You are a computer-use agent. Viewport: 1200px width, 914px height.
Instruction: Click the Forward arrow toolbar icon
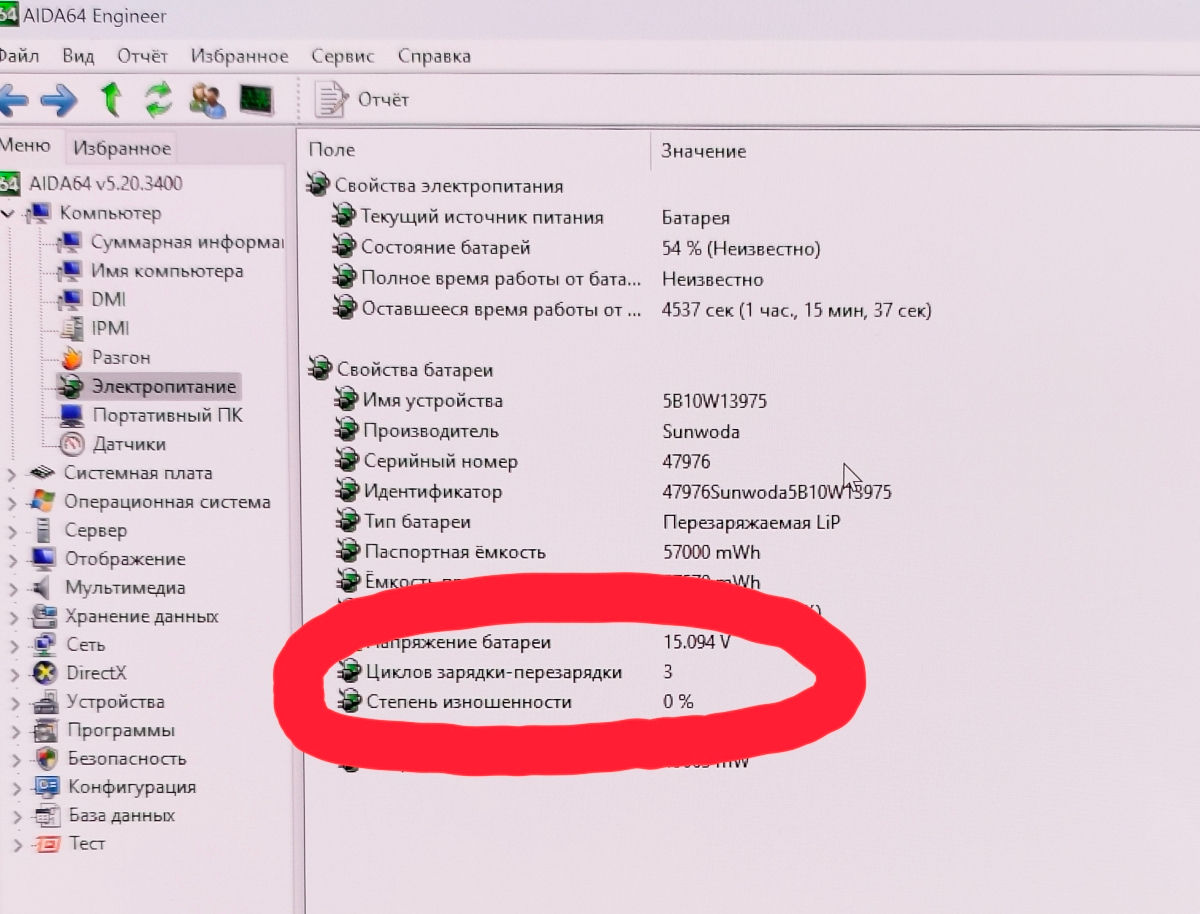point(60,99)
